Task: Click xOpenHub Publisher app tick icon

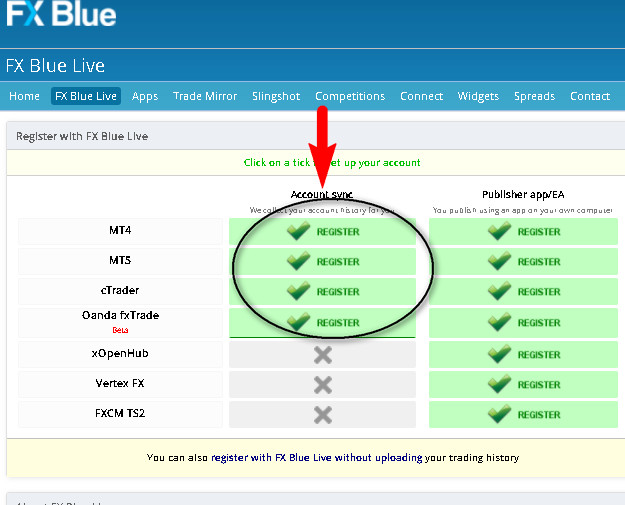Action: pyautogui.click(x=499, y=354)
